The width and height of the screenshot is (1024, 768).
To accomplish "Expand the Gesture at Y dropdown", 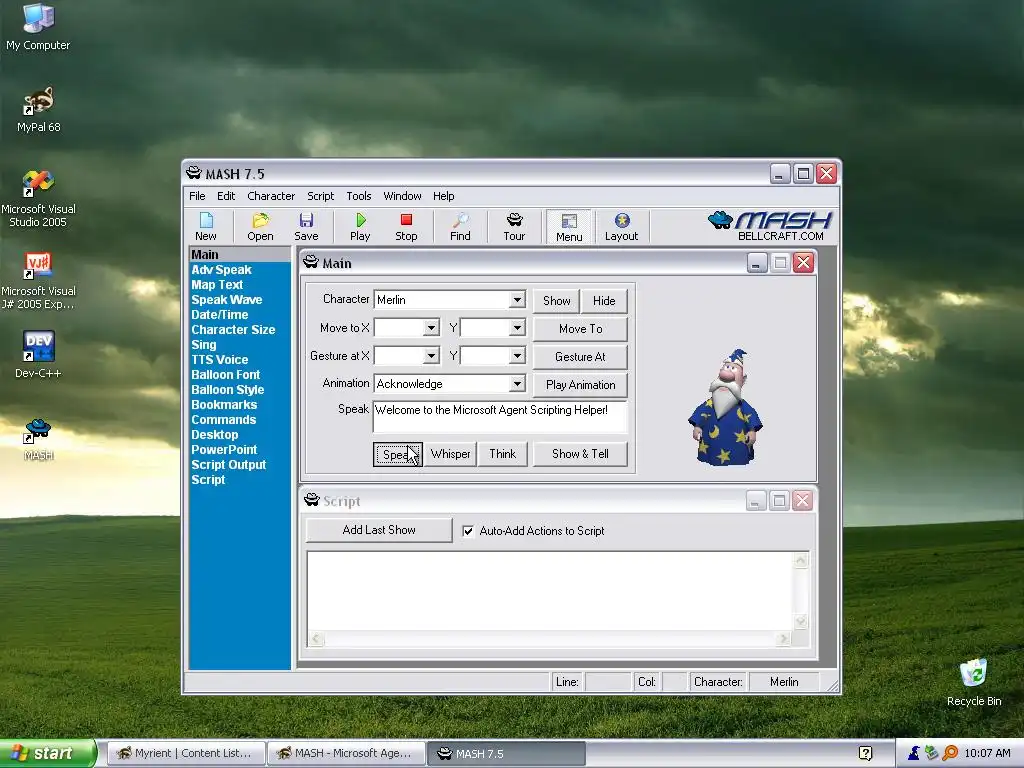I will click(517, 356).
